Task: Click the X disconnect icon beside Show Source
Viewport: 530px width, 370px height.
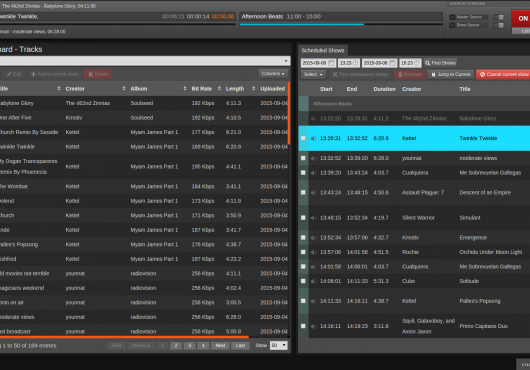Action: tap(452, 25)
